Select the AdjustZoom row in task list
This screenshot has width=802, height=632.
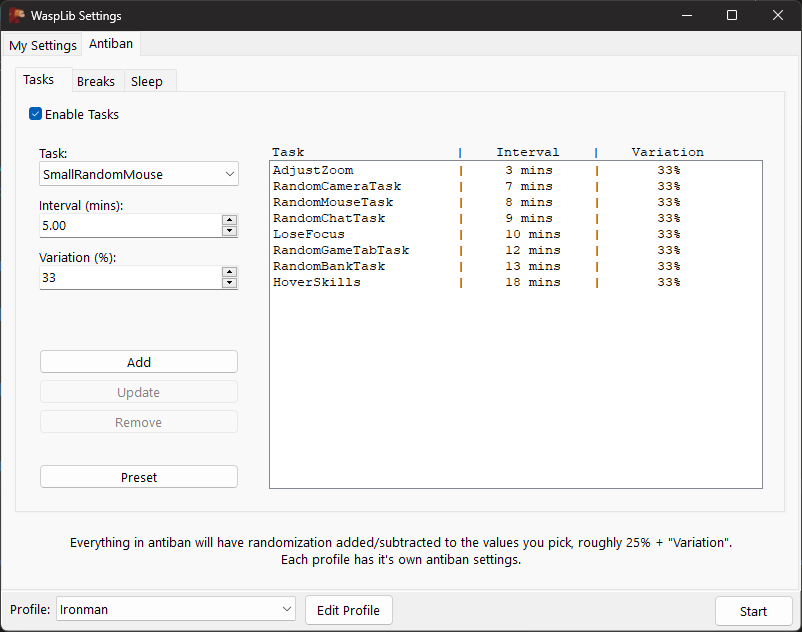[313, 170]
